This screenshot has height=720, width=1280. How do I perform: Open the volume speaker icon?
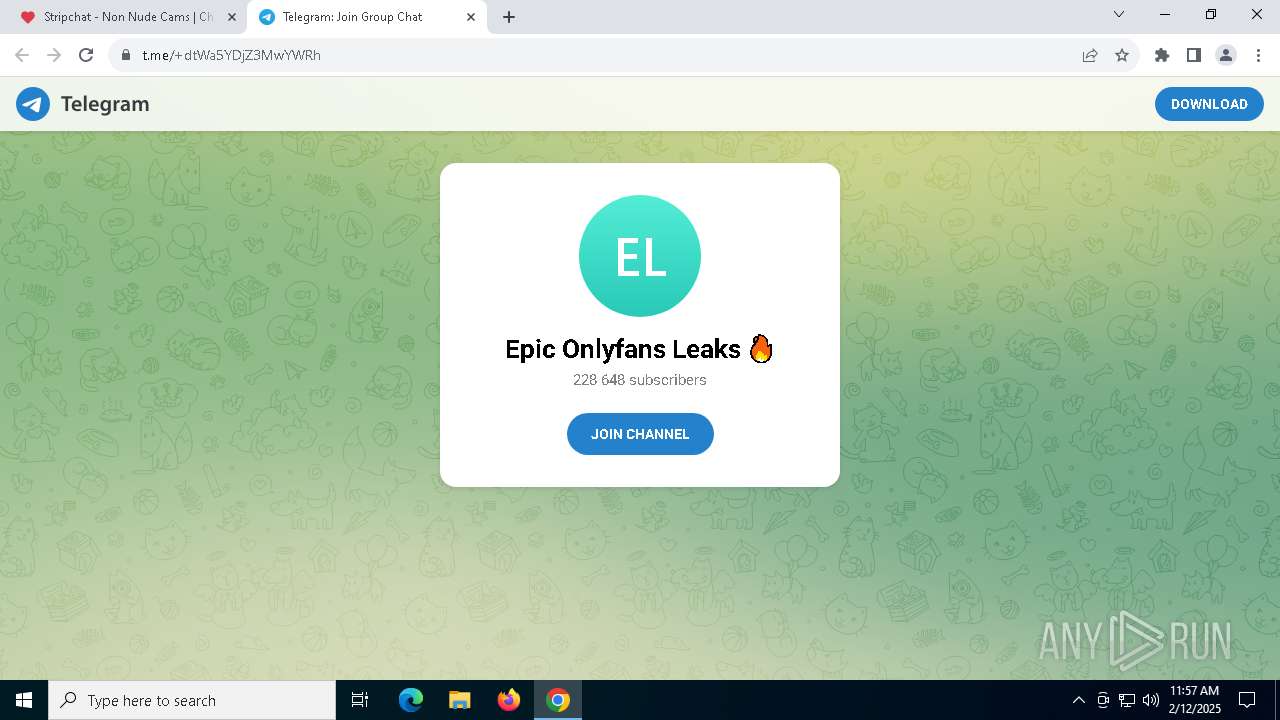click(x=1151, y=700)
